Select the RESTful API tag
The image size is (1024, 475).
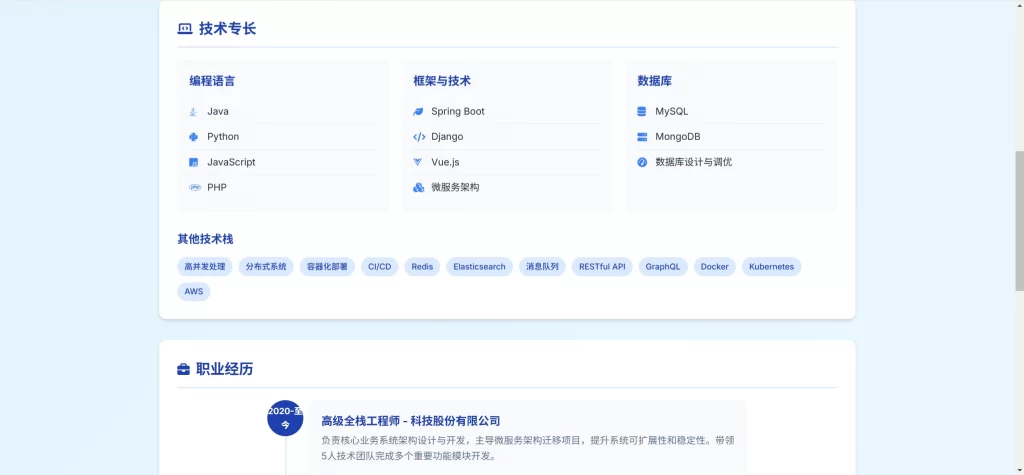click(x=602, y=267)
